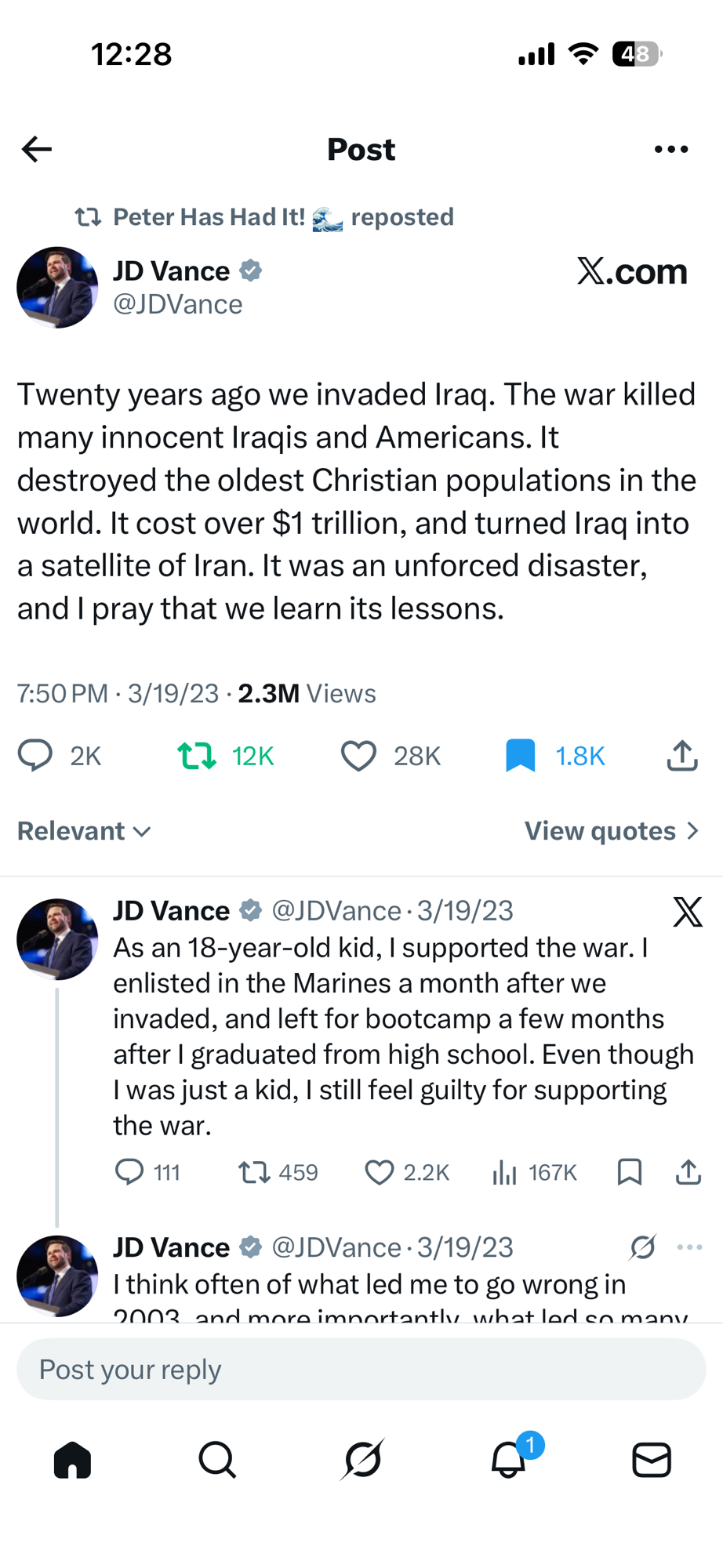Remove bookmark on the main post

click(521, 756)
